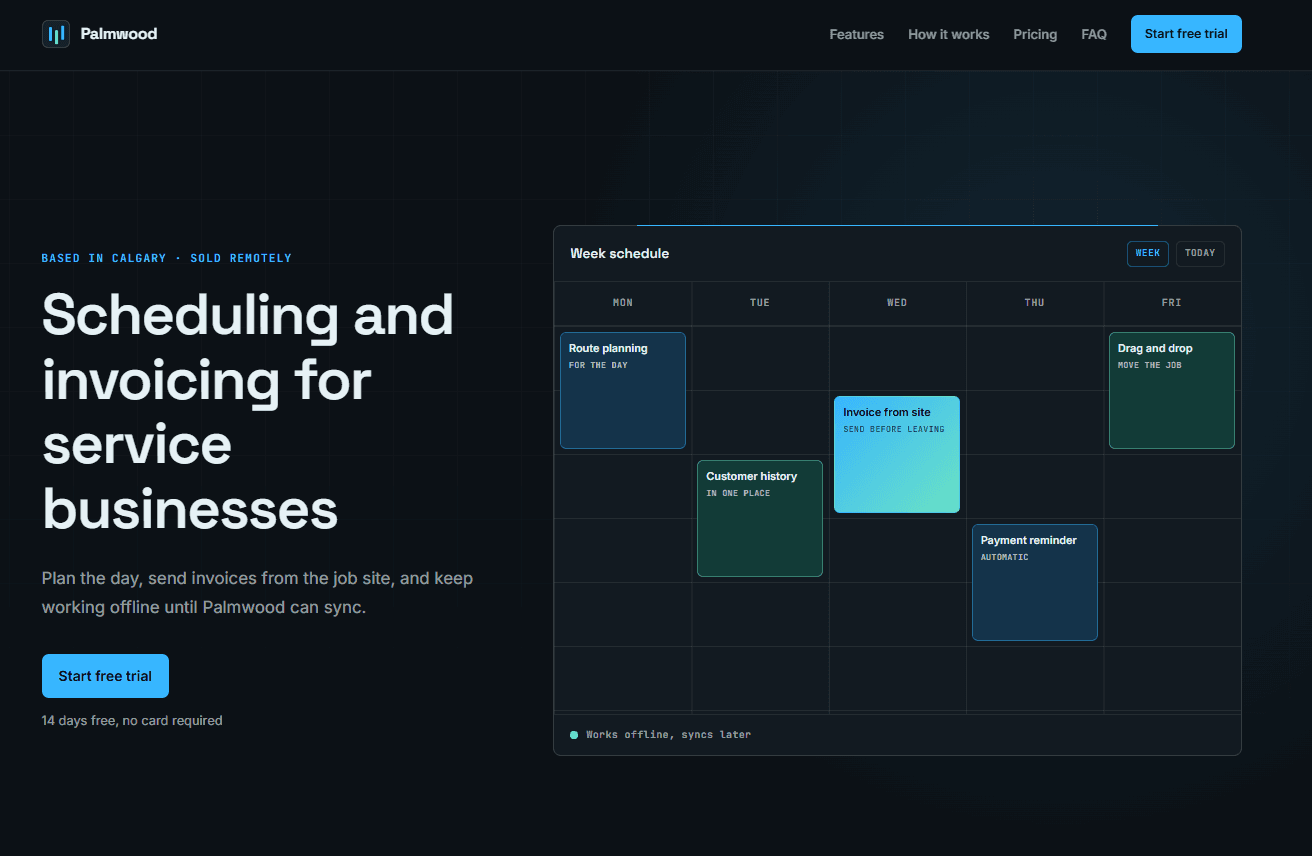Click the Palmwood brand name

[x=119, y=34]
